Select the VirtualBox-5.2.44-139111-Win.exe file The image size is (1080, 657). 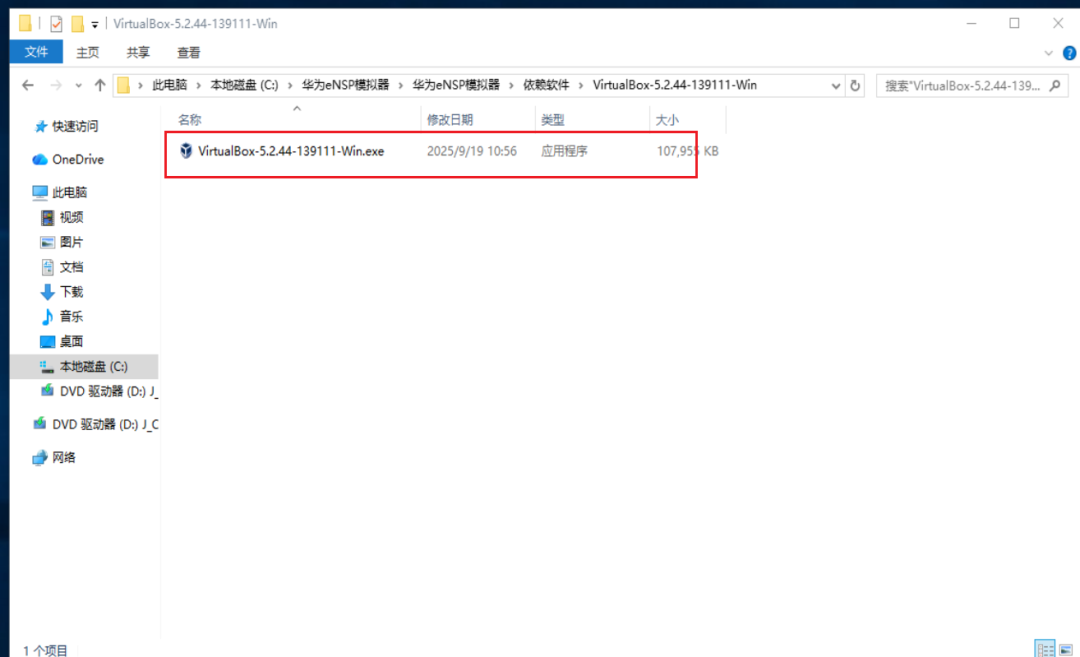tap(291, 151)
